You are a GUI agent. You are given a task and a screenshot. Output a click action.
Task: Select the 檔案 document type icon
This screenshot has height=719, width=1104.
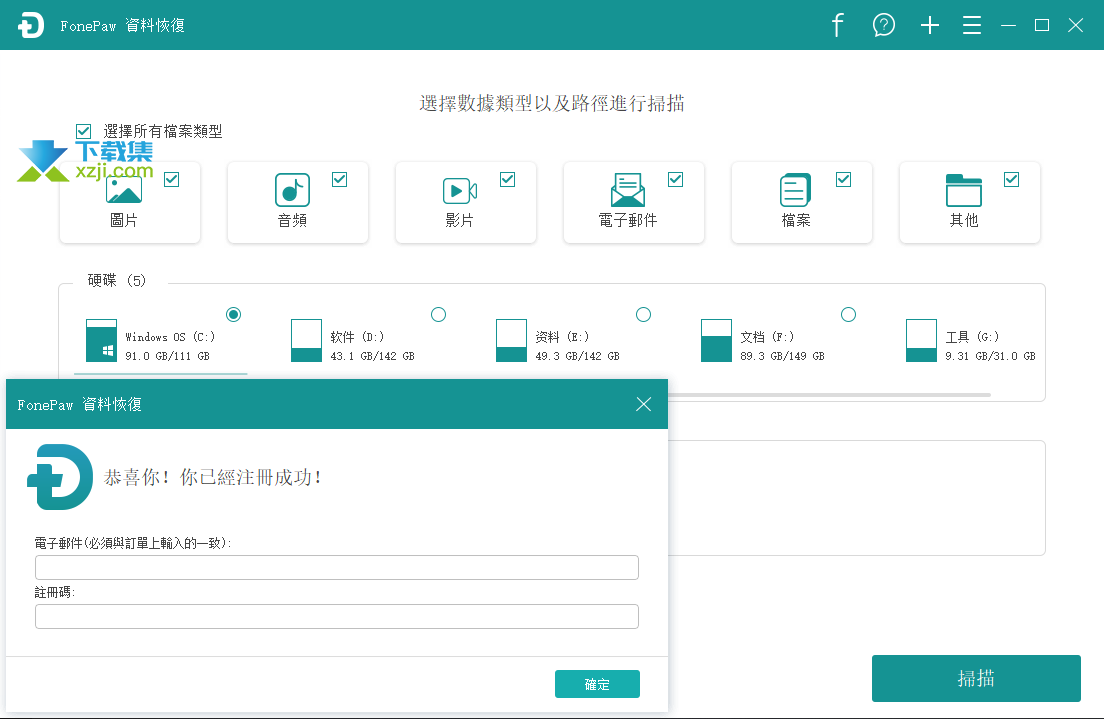click(x=796, y=189)
